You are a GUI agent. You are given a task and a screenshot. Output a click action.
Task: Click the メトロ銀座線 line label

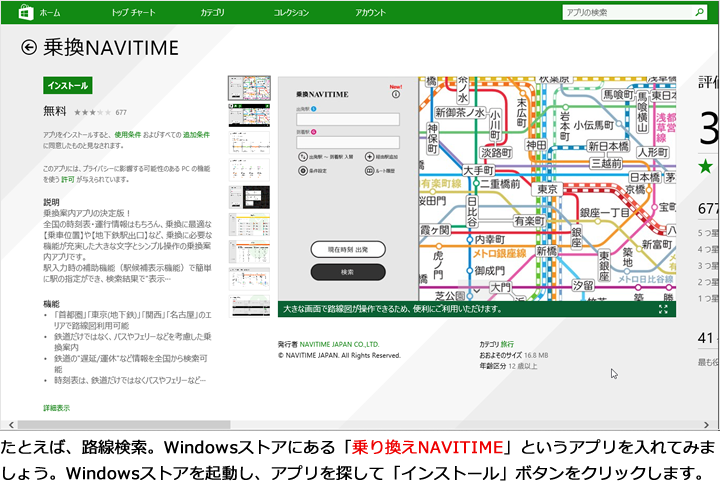click(500, 253)
